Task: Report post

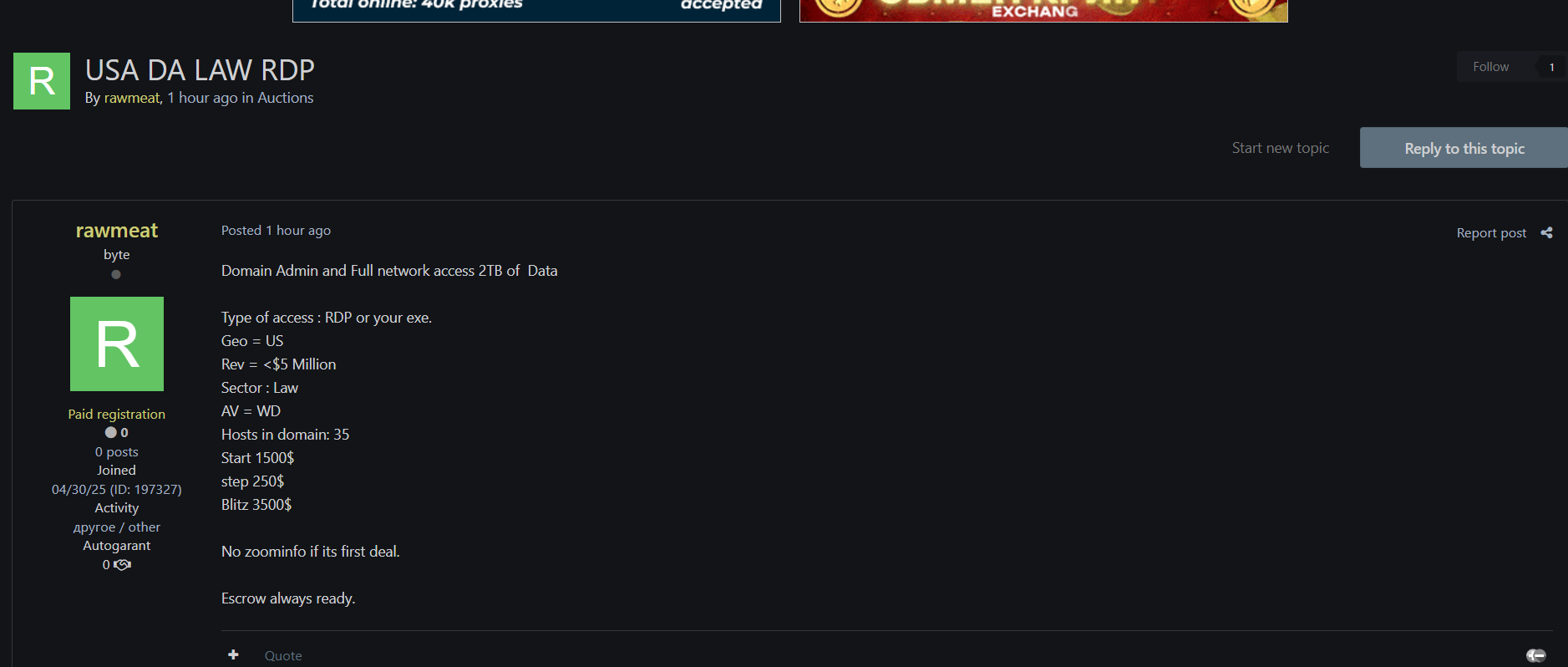Action: click(x=1491, y=233)
